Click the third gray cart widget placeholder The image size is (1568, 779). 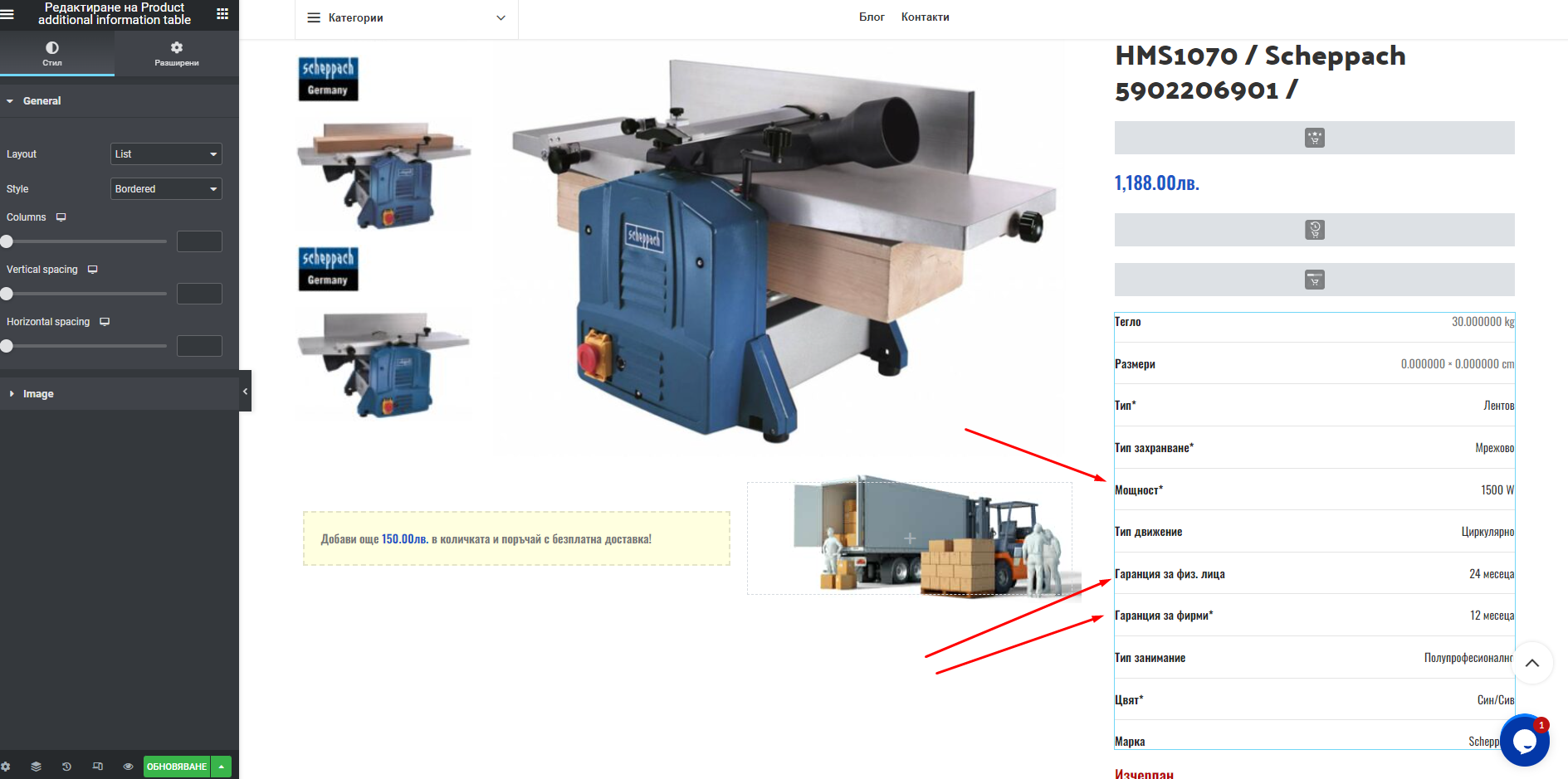(x=1314, y=280)
